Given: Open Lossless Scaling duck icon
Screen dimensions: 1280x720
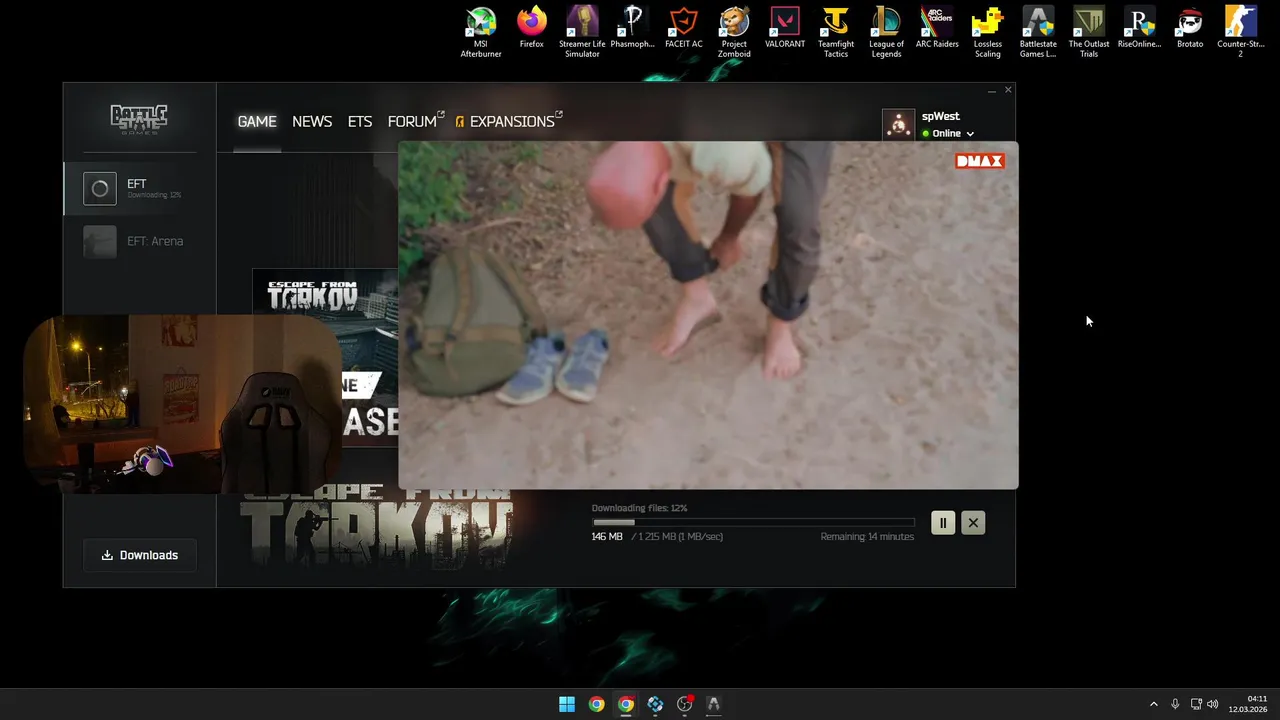Looking at the screenshot, I should [x=988, y=32].
